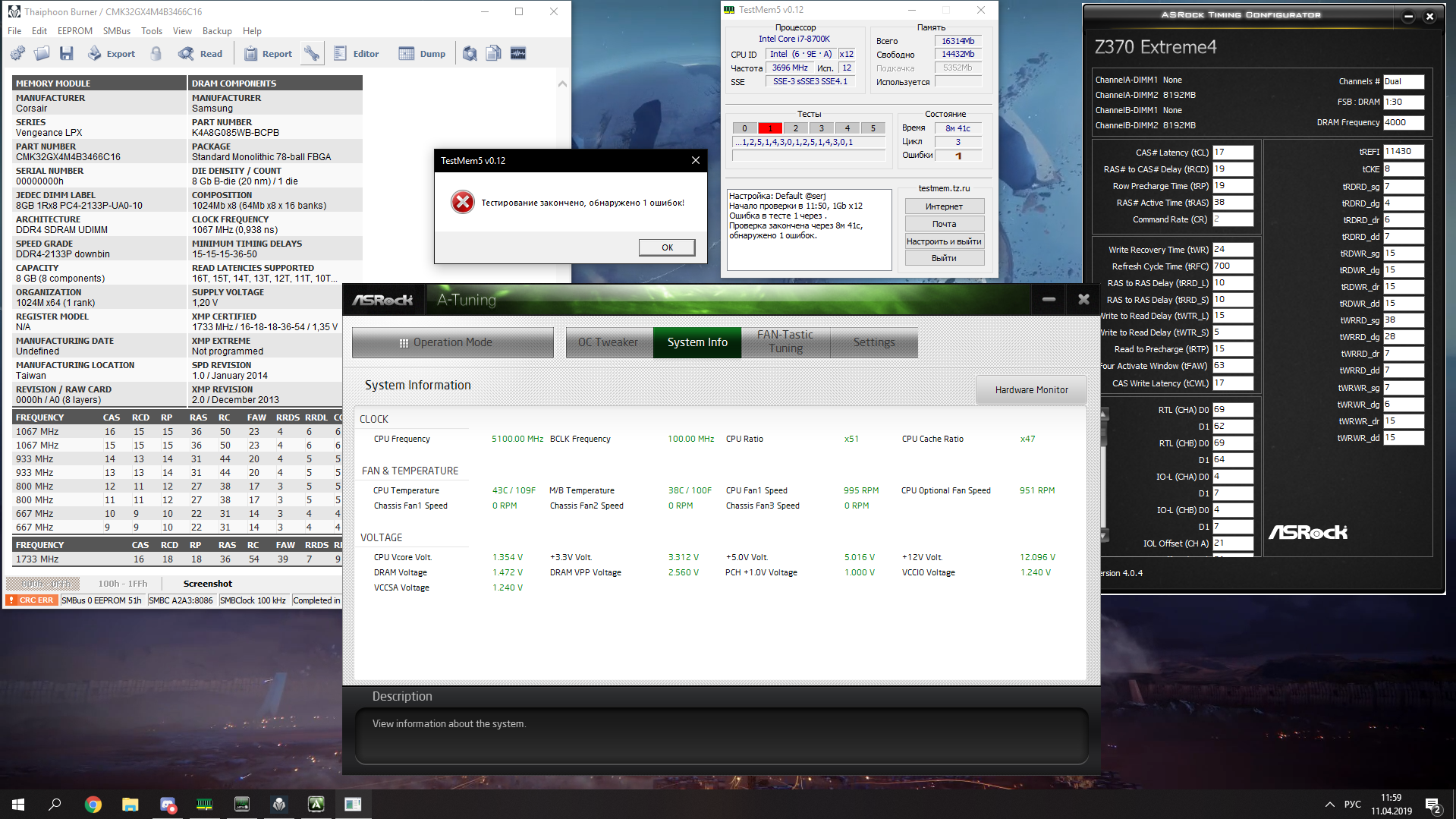
Task: Click the red error icon in the TestMem5 dialog
Action: 462,202
